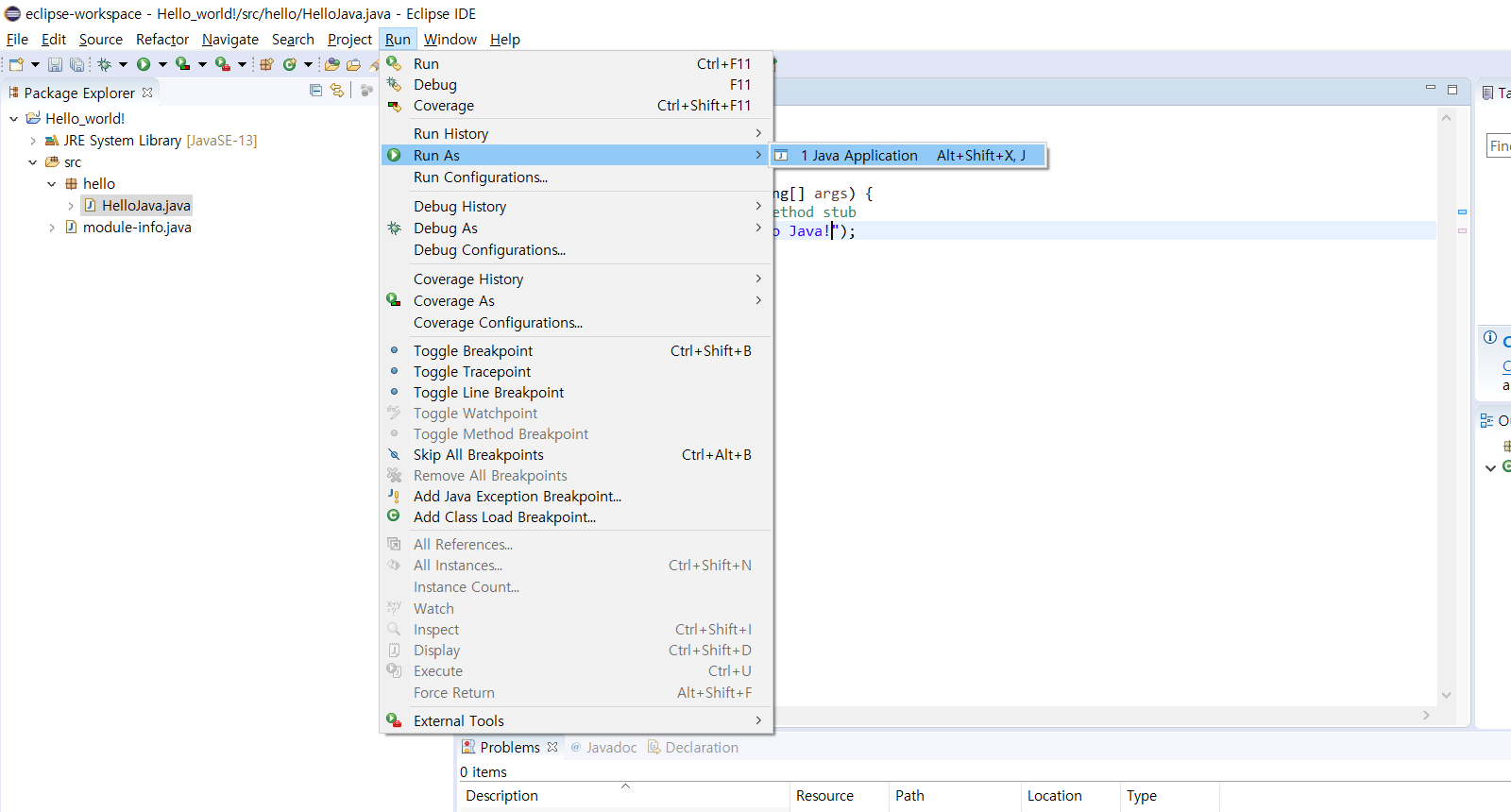Image resolution: width=1511 pixels, height=812 pixels.
Task: Toggle Link with Editor in Package Explorer
Action: pos(337,91)
